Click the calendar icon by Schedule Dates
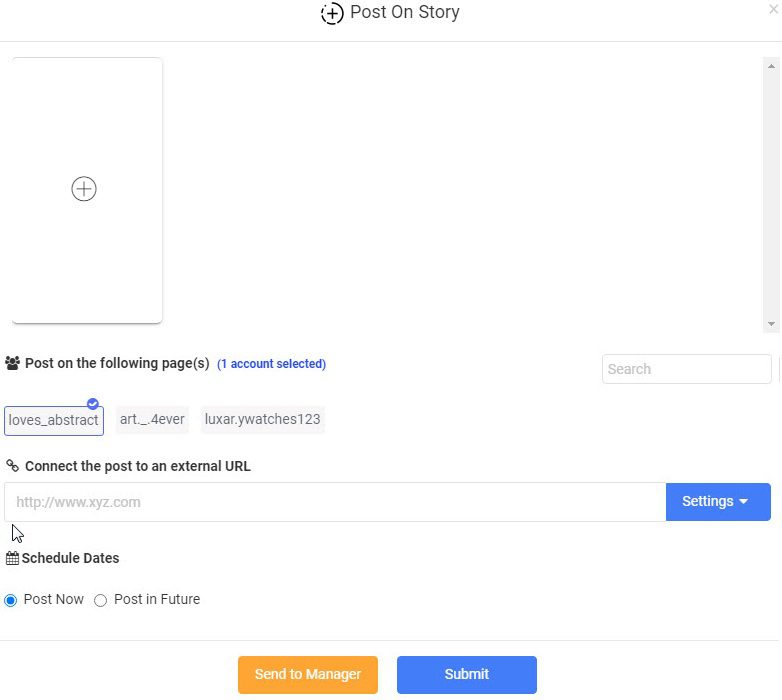782x700 pixels. coord(13,559)
